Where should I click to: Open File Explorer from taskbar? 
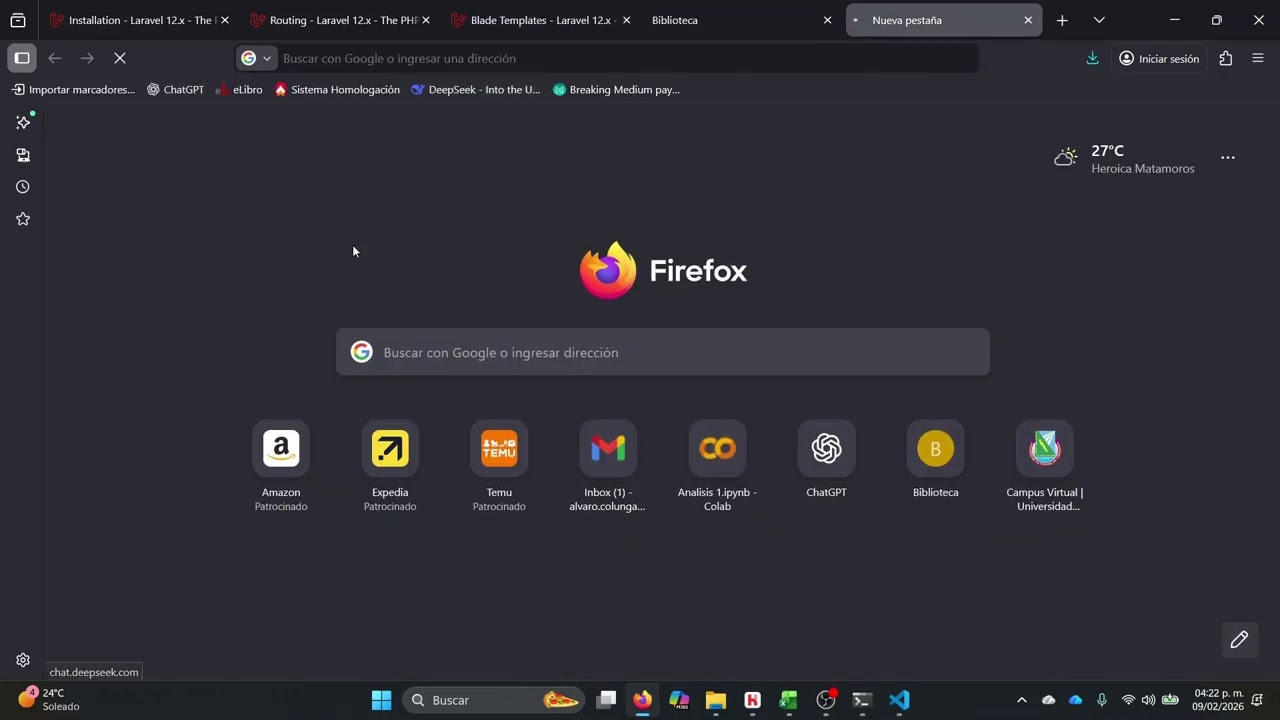click(x=716, y=700)
